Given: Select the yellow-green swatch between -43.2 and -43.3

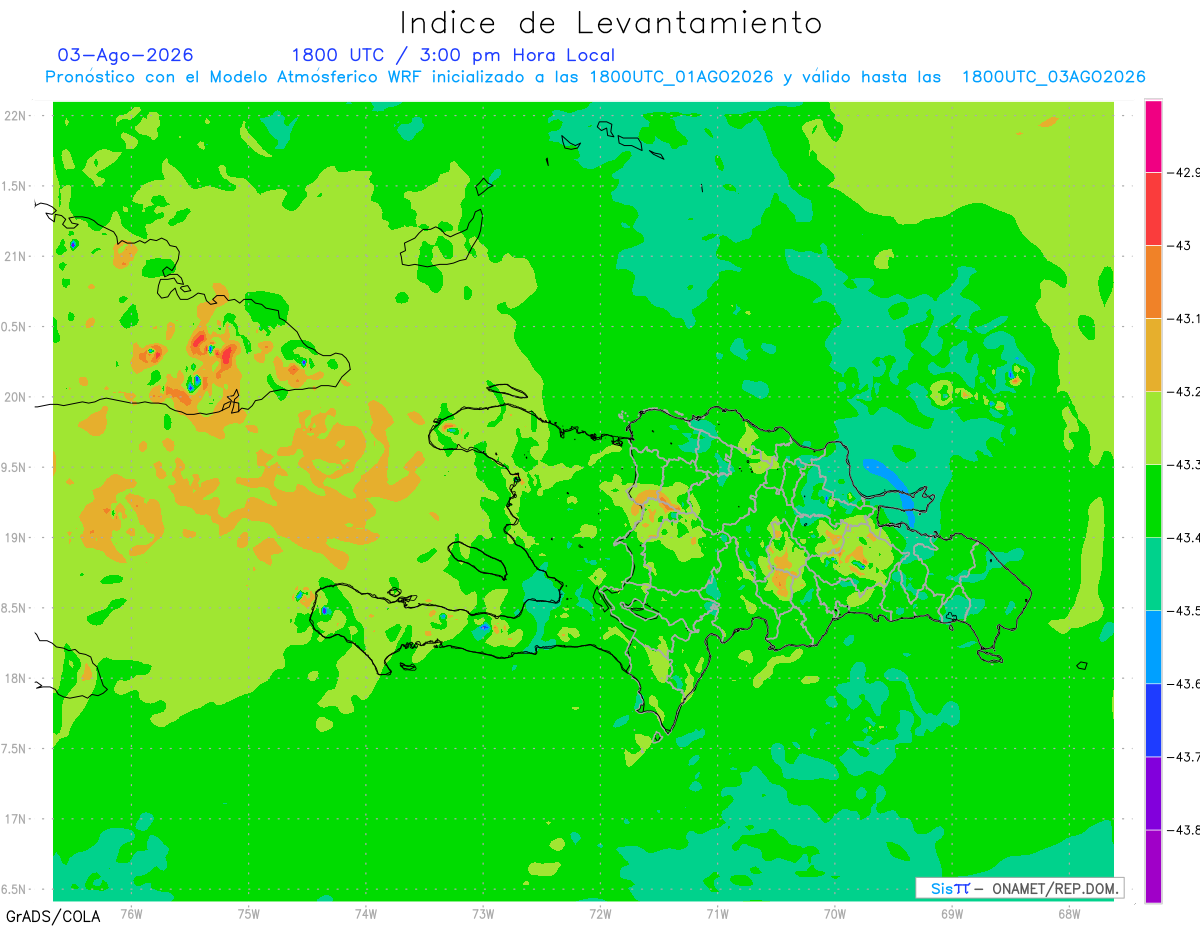Looking at the screenshot, I should (1153, 428).
